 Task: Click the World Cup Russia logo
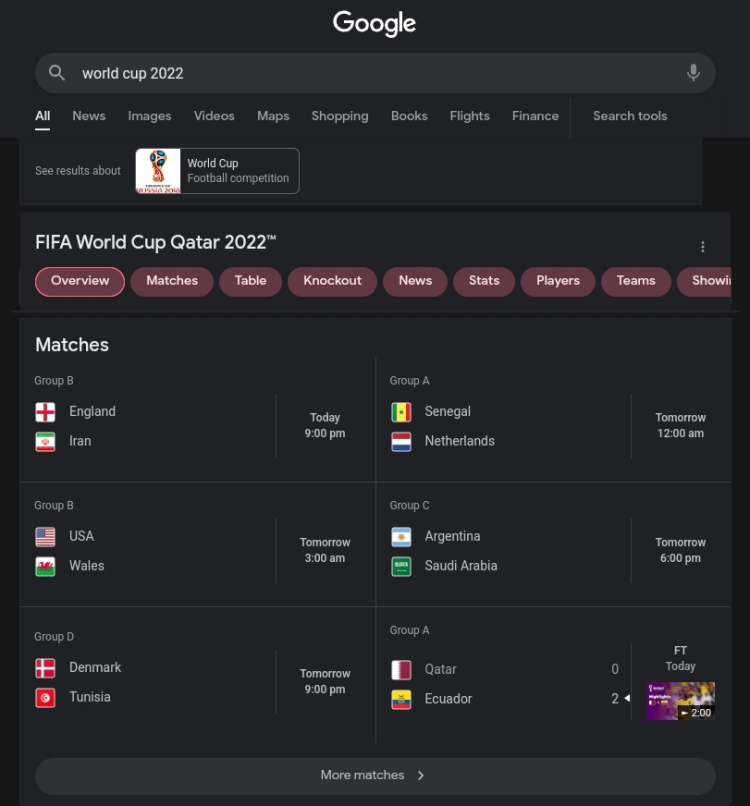[x=158, y=171]
